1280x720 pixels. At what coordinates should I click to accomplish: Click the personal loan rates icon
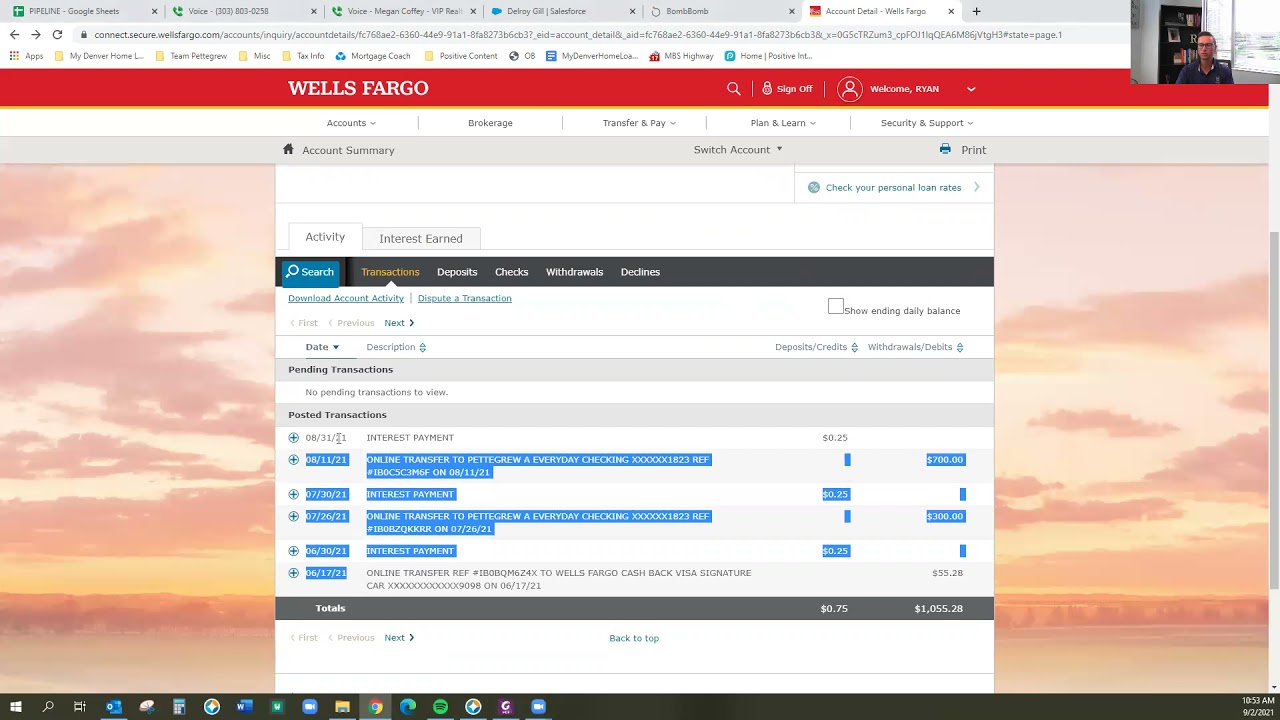(x=814, y=187)
